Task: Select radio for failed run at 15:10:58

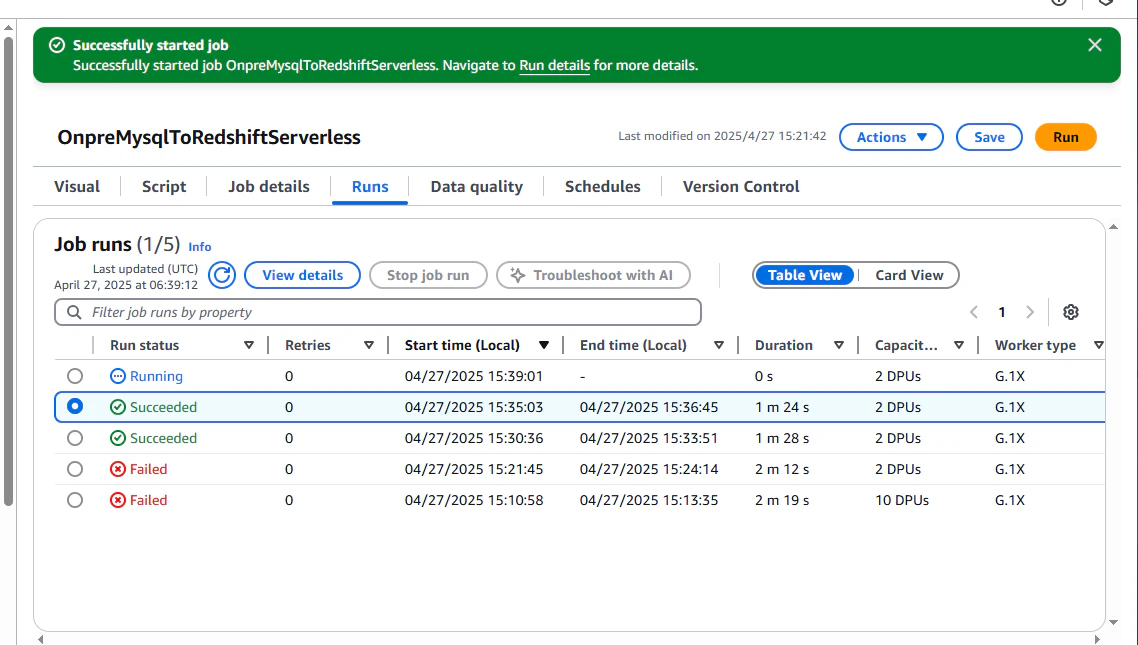Action: coord(75,501)
